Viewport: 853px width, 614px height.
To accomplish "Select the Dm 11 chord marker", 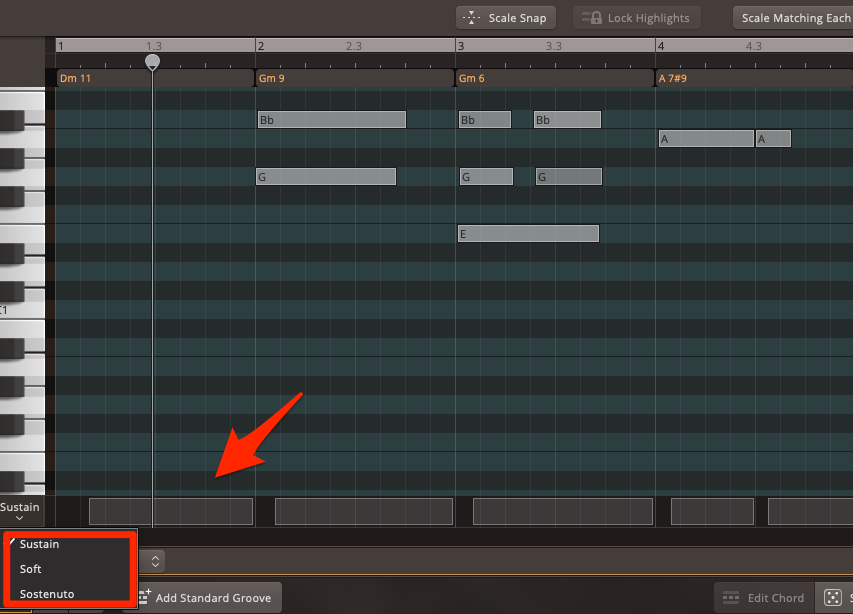I will coord(76,78).
